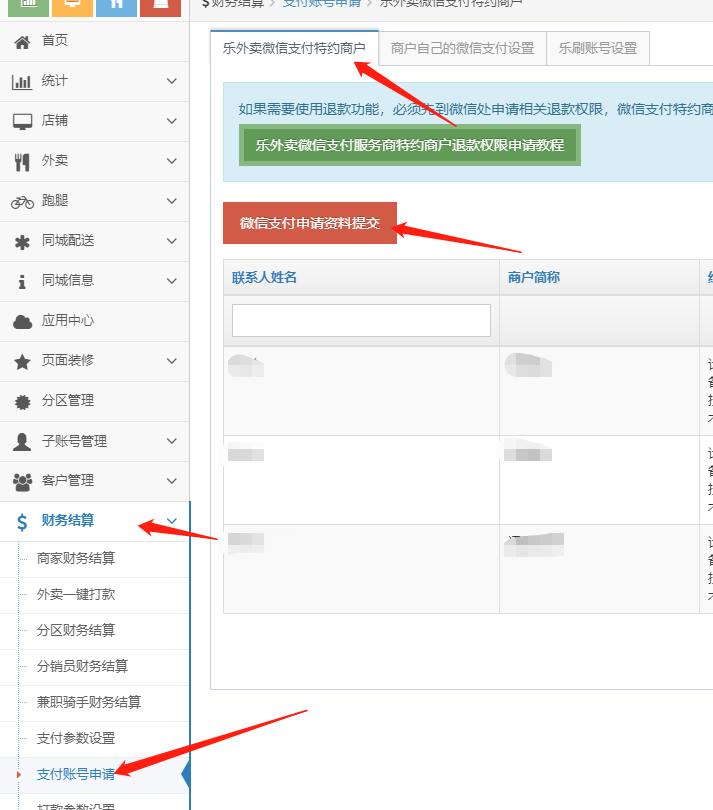Click the star icon for 页面装修
This screenshot has width=713, height=810.
[22, 361]
